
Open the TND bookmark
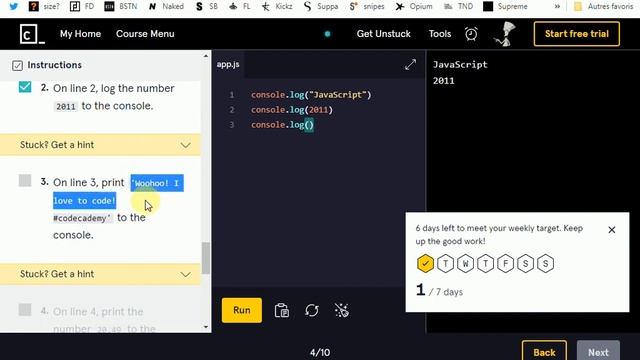coord(458,6)
